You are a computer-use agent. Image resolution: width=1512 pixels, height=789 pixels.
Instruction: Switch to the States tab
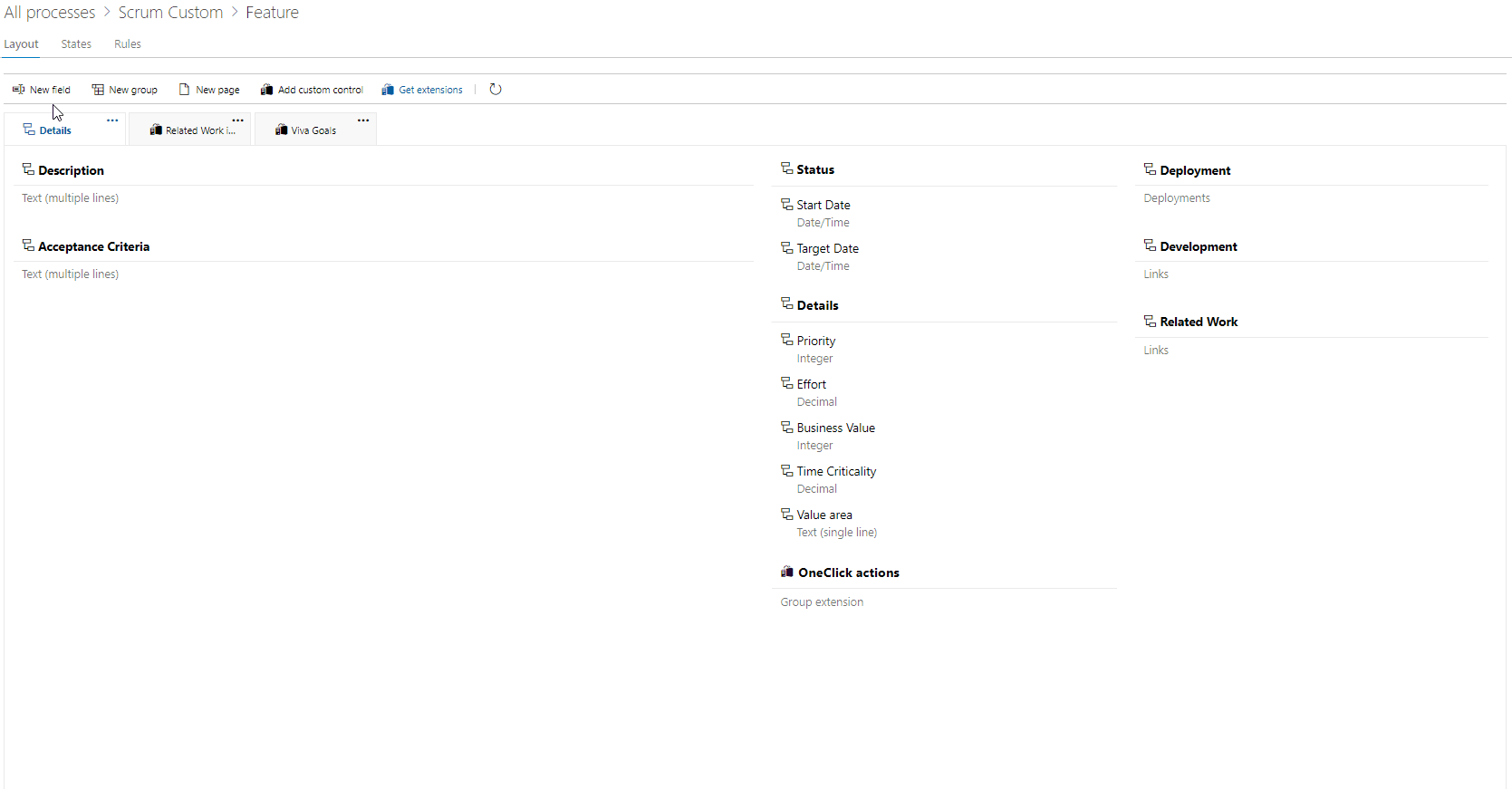click(76, 43)
